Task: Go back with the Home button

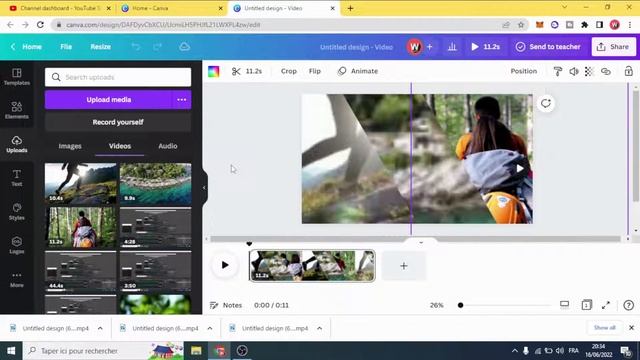Action: point(27,47)
